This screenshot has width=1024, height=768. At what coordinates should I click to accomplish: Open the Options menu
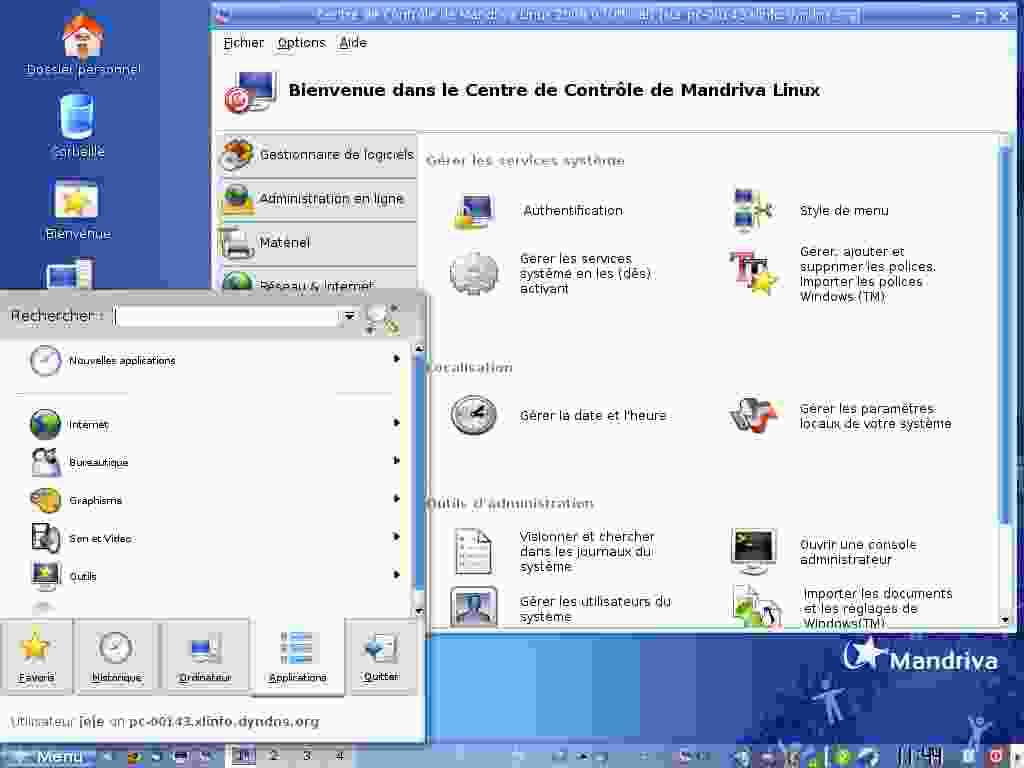click(301, 43)
